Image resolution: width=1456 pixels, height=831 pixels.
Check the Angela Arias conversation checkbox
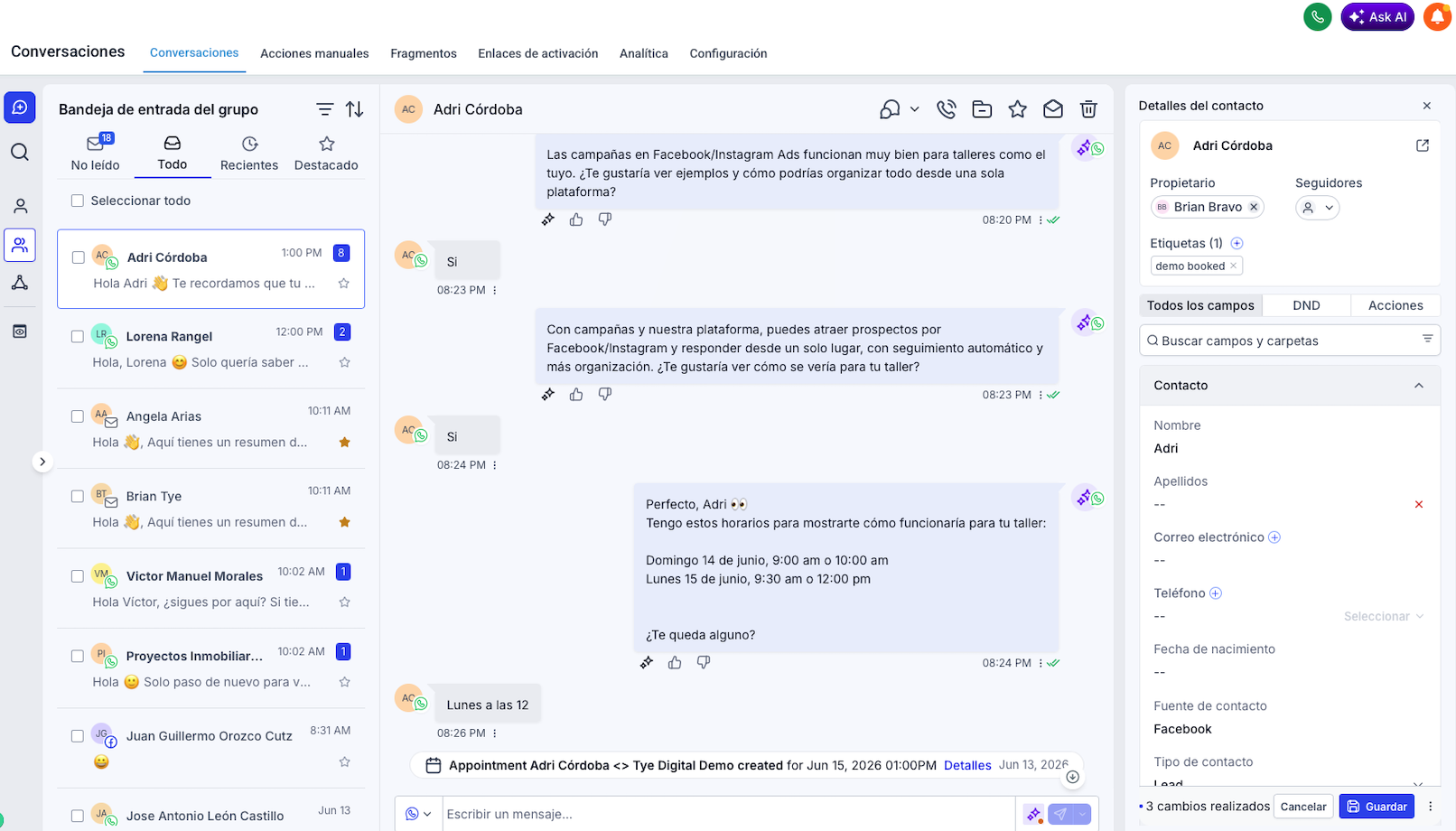[x=78, y=416]
